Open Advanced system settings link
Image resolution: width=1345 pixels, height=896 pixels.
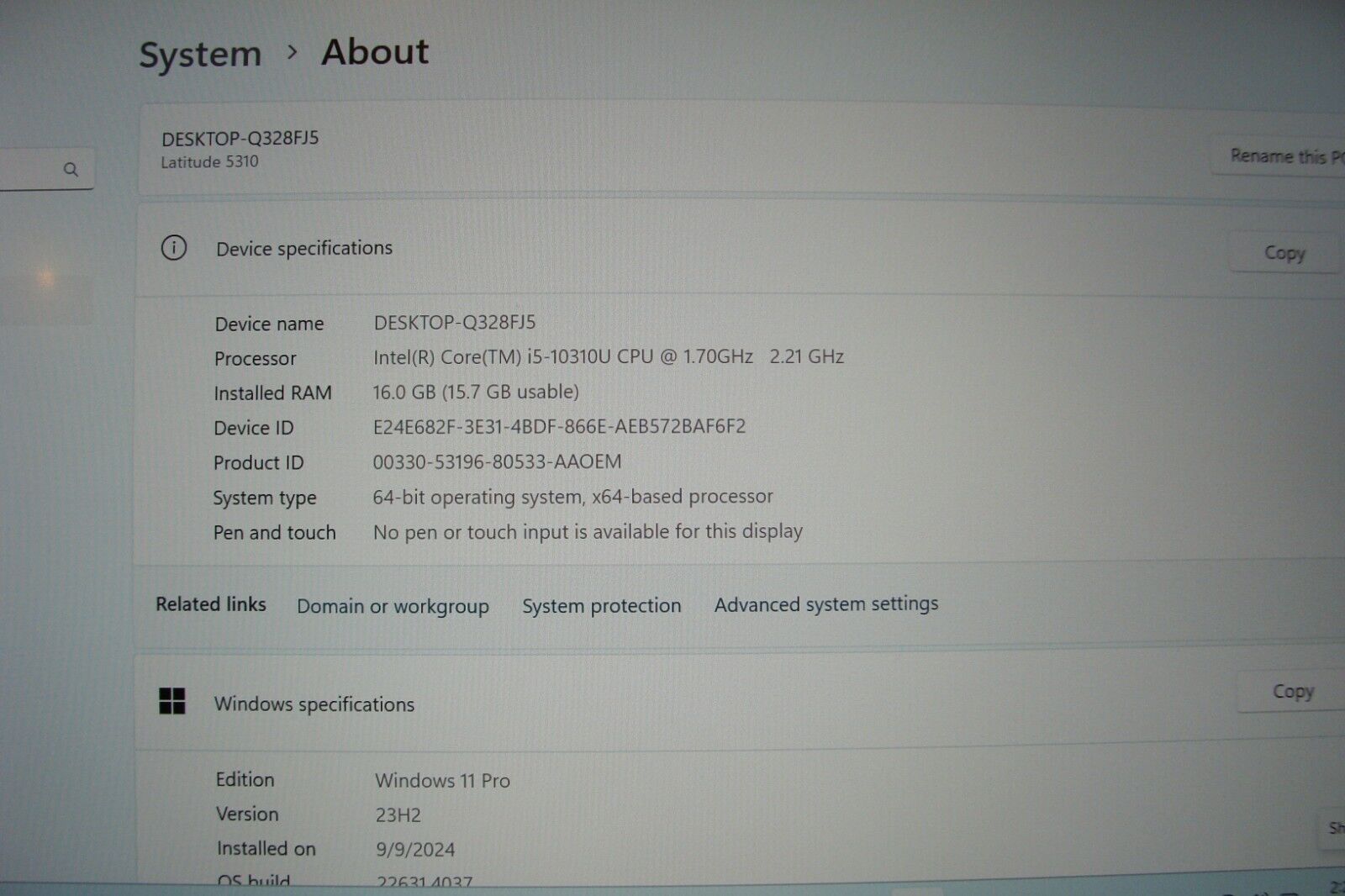click(826, 603)
